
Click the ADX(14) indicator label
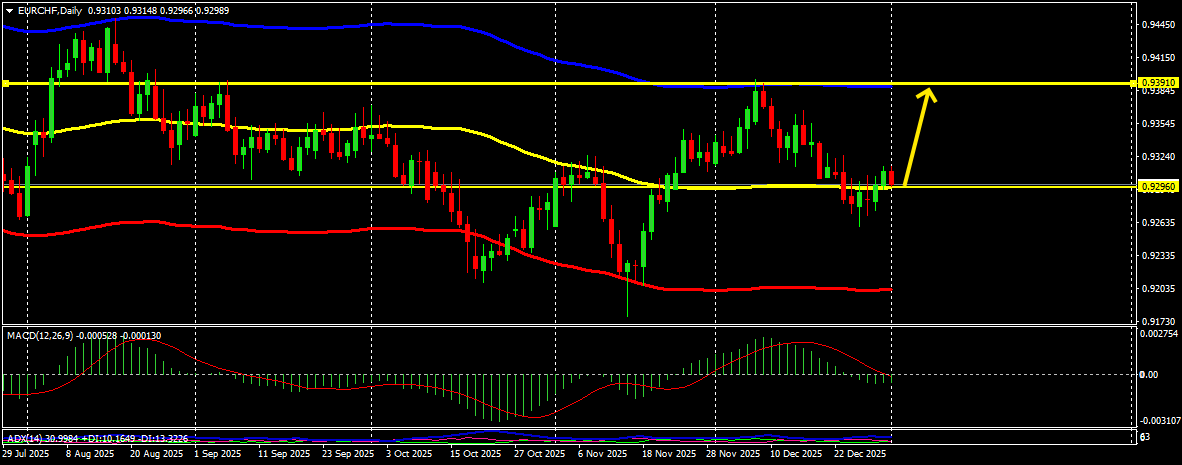coord(26,438)
